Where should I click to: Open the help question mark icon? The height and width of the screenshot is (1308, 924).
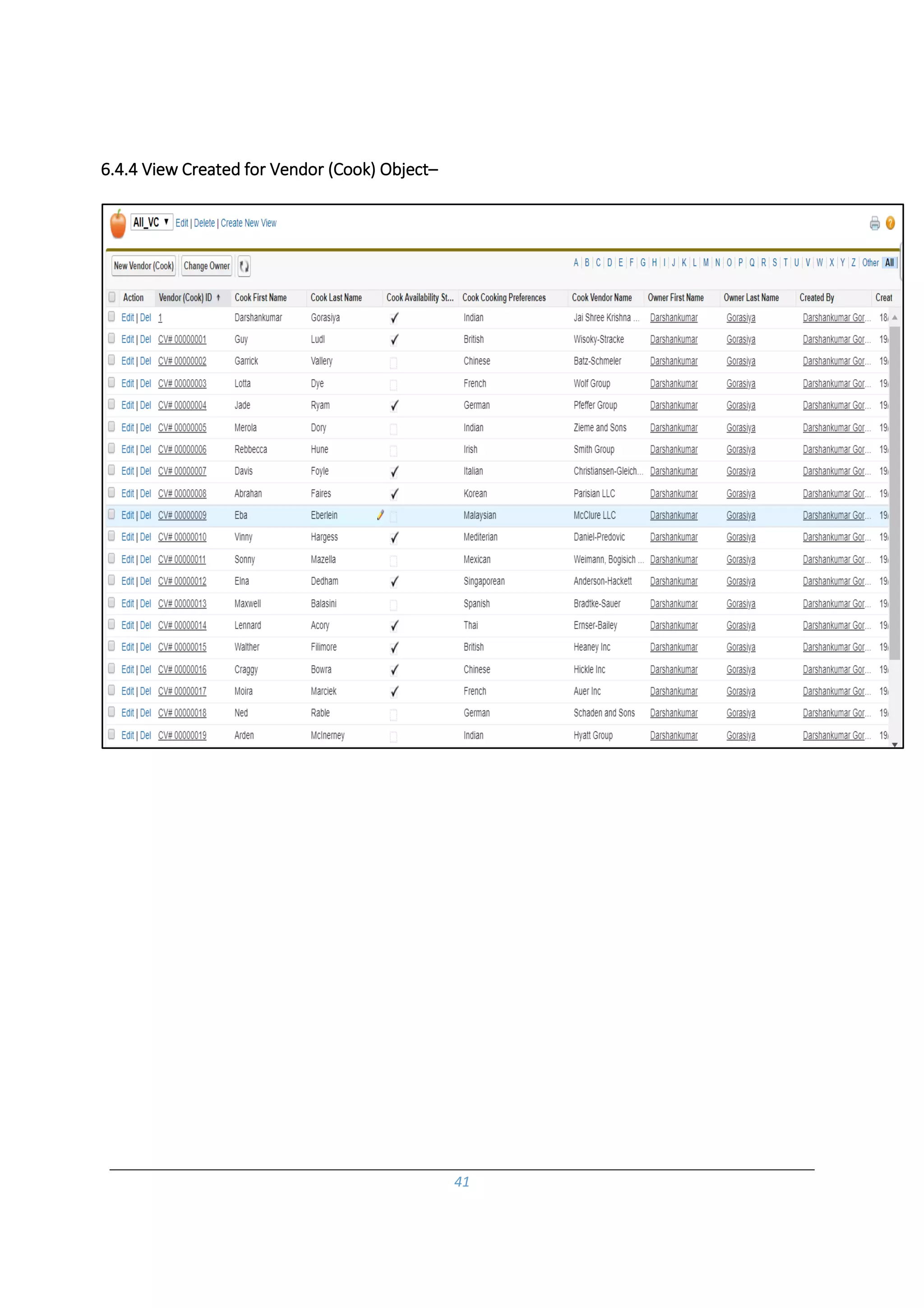[x=891, y=223]
